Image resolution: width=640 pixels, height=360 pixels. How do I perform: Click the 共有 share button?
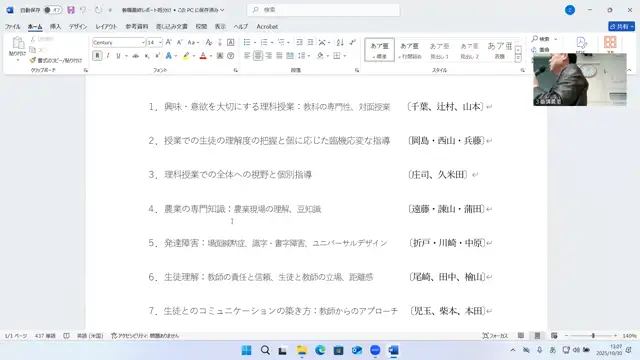pos(622,27)
